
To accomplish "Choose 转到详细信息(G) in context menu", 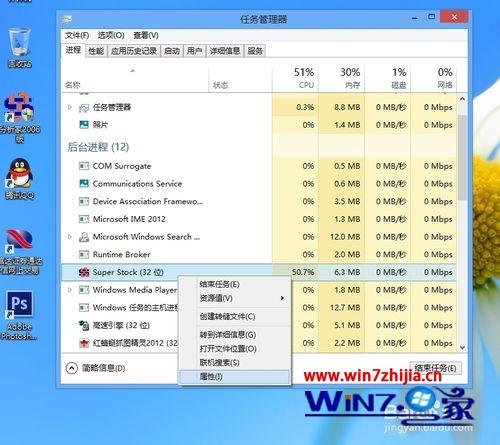I will [235, 335].
